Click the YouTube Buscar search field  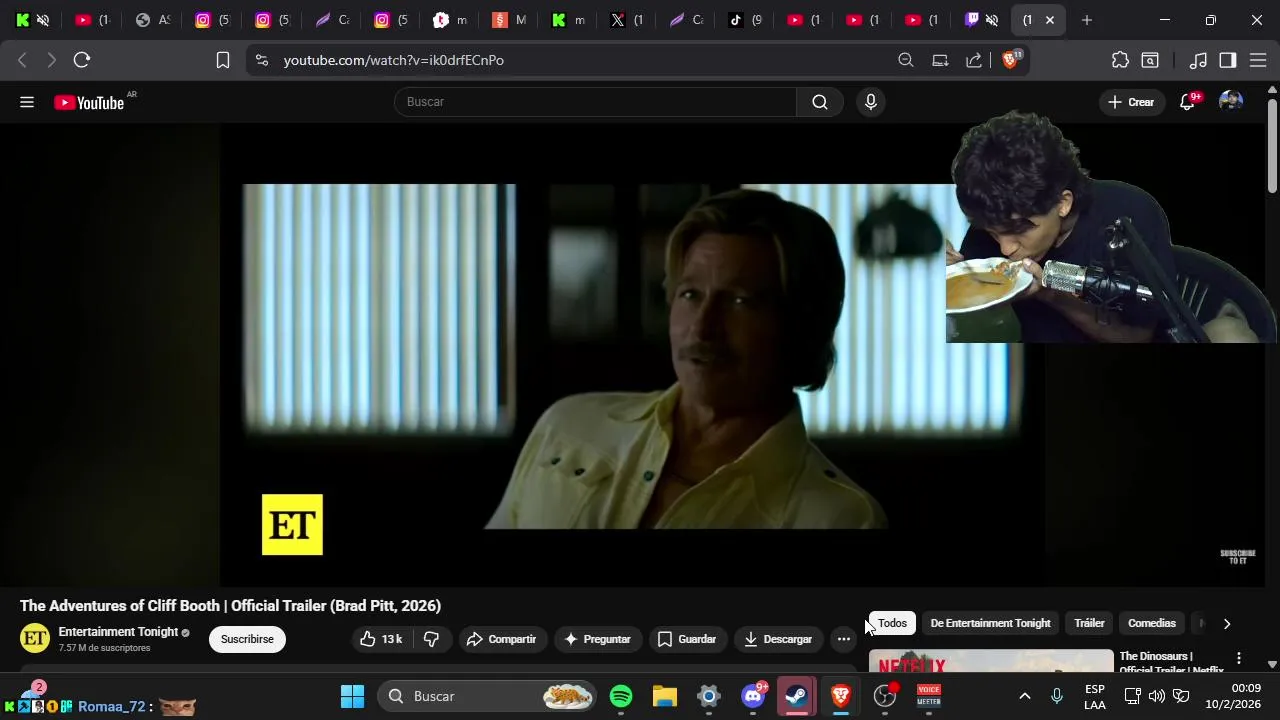596,102
